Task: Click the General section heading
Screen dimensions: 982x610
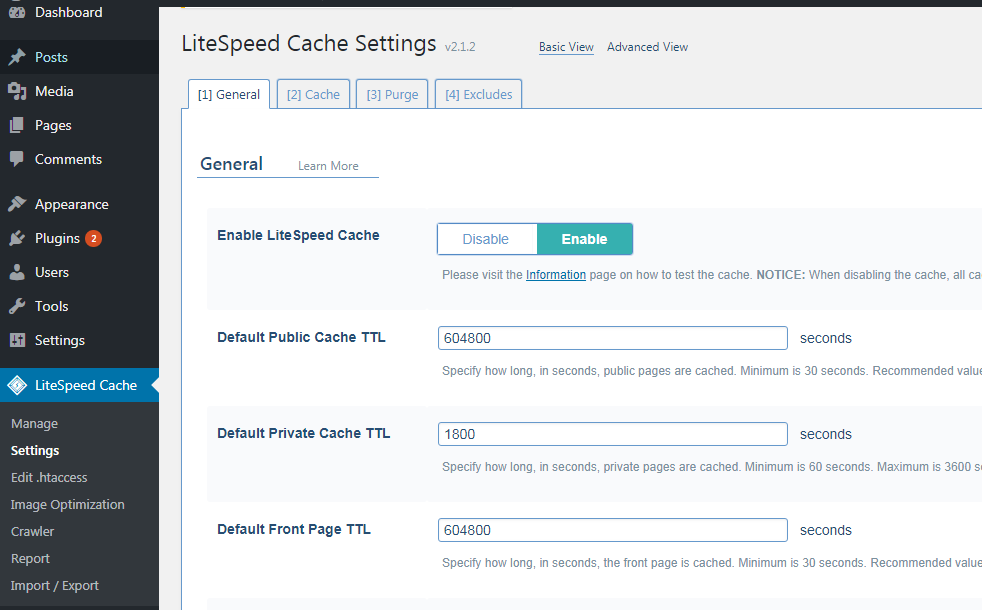Action: pyautogui.click(x=232, y=164)
